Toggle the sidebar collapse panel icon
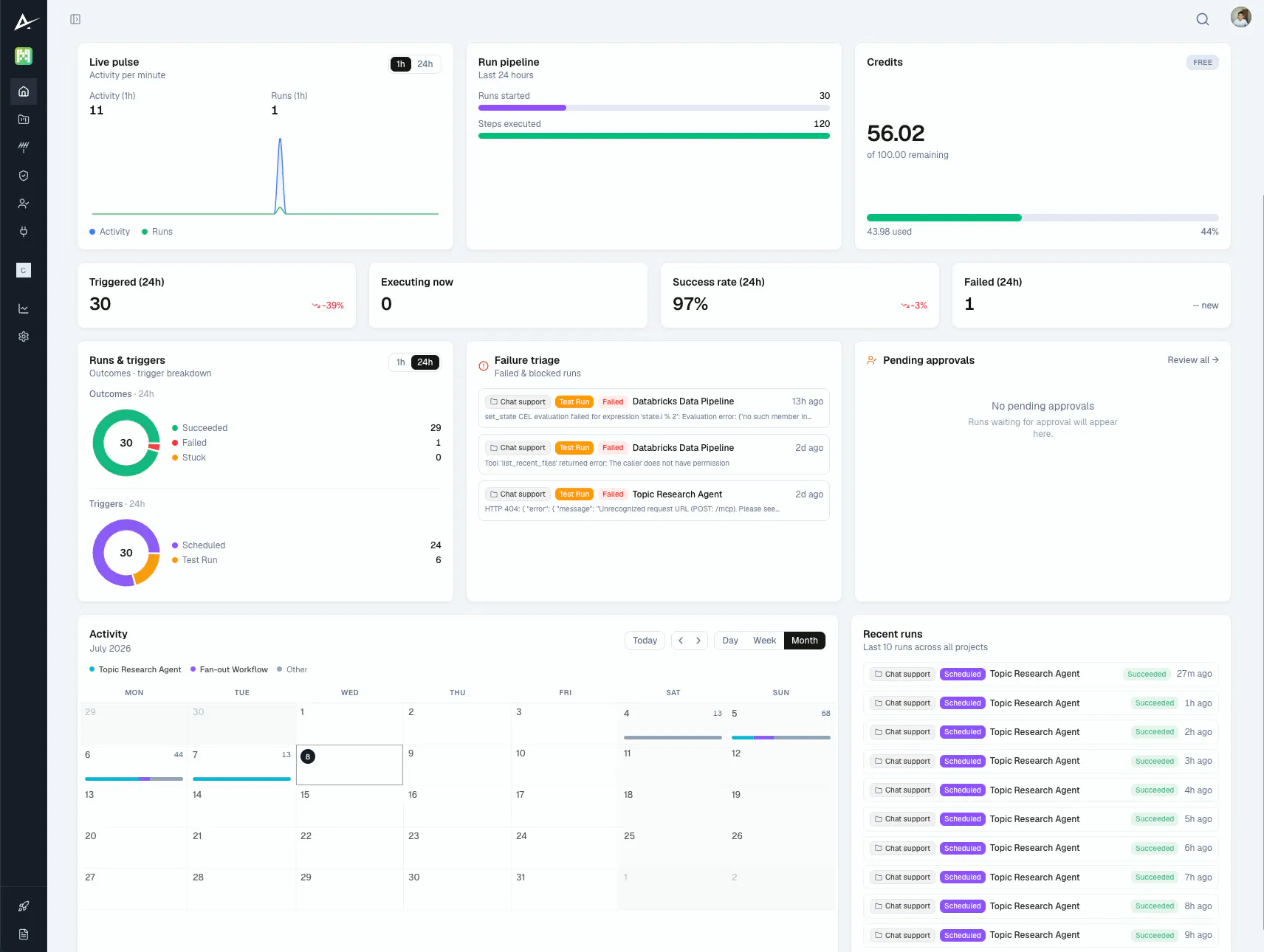The height and width of the screenshot is (952, 1264). click(75, 19)
